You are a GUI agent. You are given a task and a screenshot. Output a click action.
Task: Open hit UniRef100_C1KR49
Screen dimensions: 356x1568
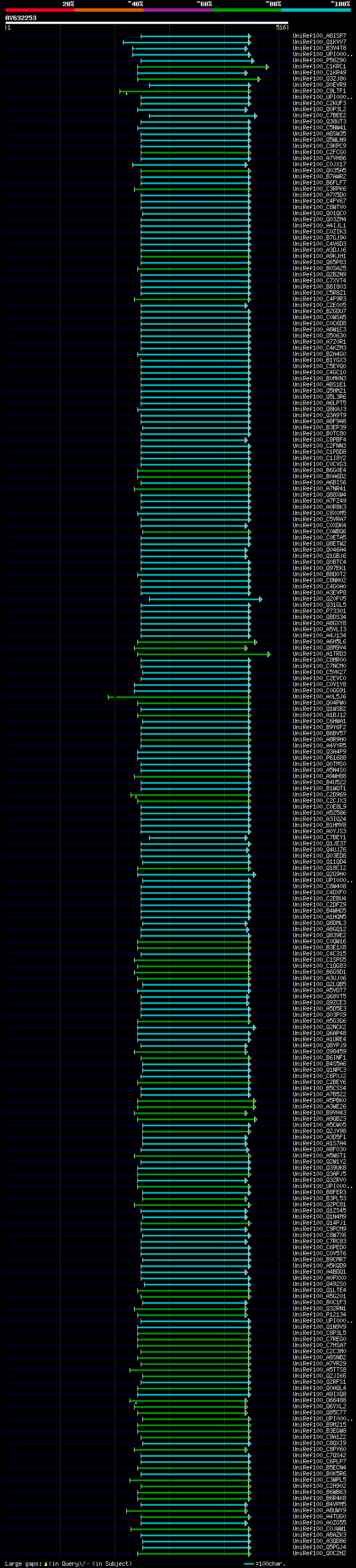pos(319,72)
